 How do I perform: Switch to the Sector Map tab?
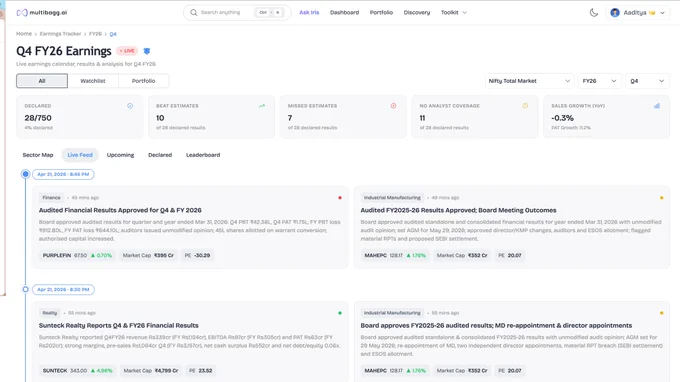pyautogui.click(x=38, y=155)
